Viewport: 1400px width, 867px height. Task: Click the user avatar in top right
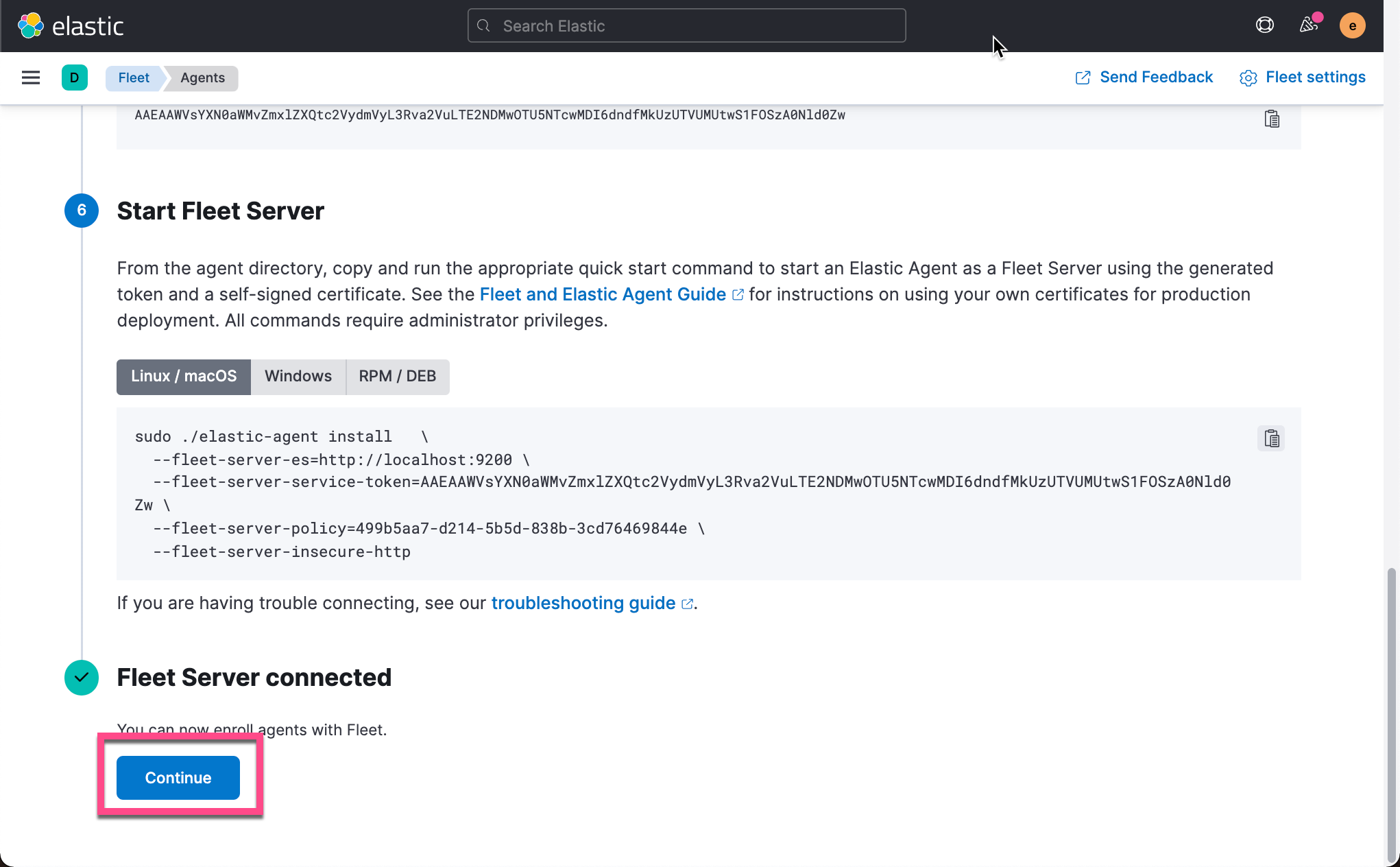pos(1353,25)
